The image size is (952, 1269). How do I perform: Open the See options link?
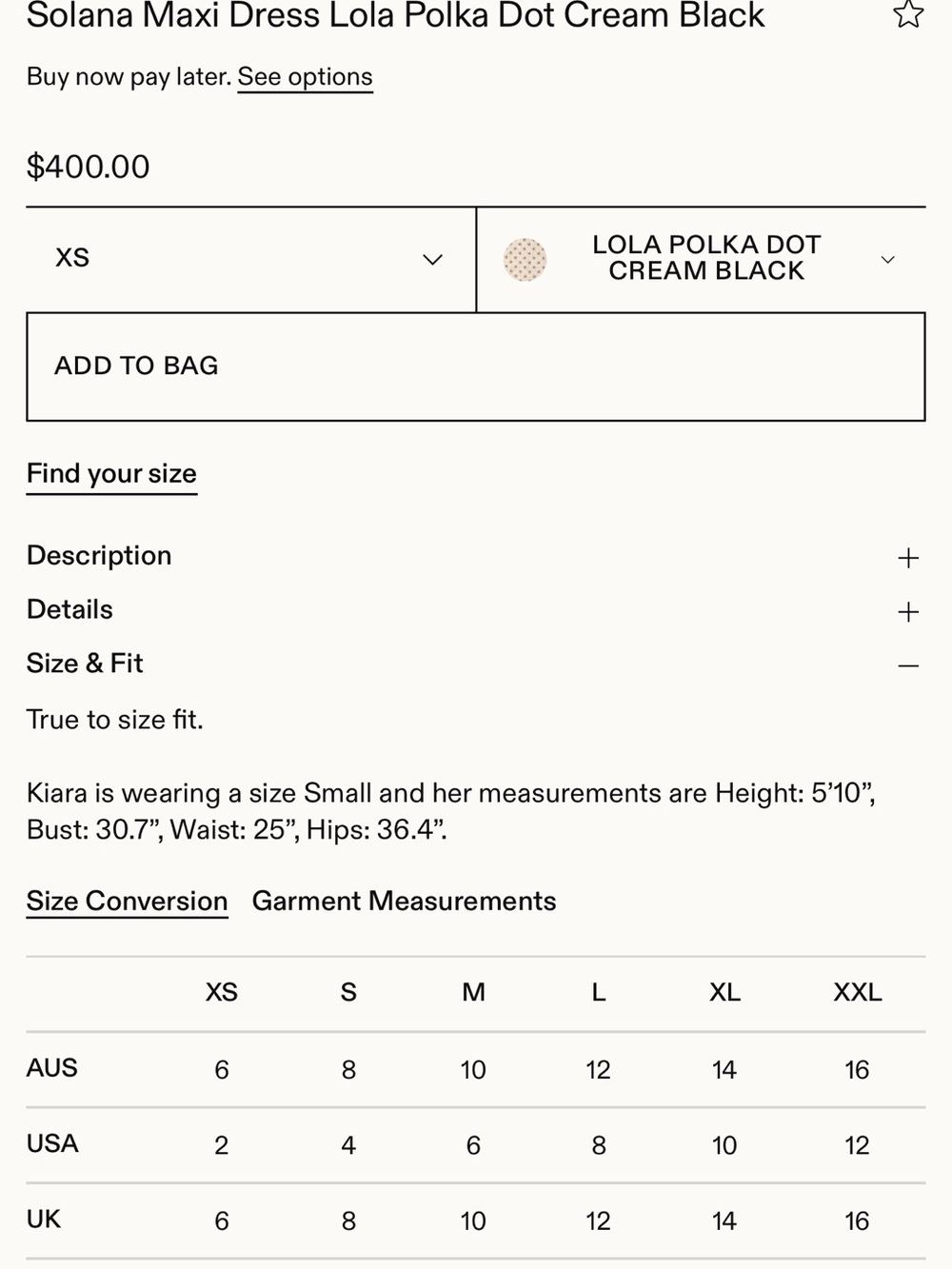click(x=305, y=77)
